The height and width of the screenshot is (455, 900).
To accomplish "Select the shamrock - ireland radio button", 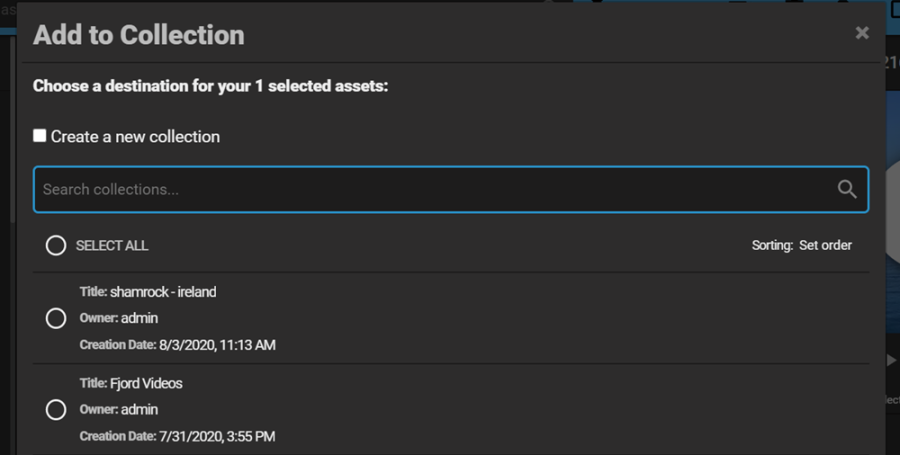I will coord(56,318).
